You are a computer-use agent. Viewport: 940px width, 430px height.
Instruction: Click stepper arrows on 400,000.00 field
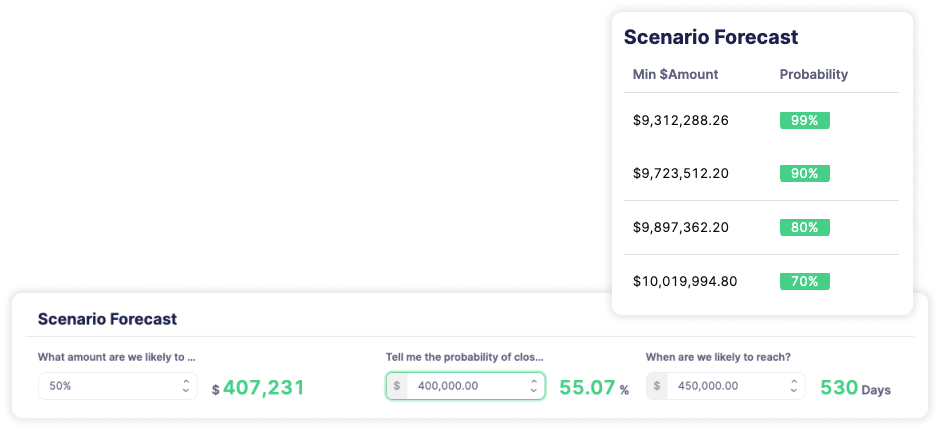click(534, 386)
